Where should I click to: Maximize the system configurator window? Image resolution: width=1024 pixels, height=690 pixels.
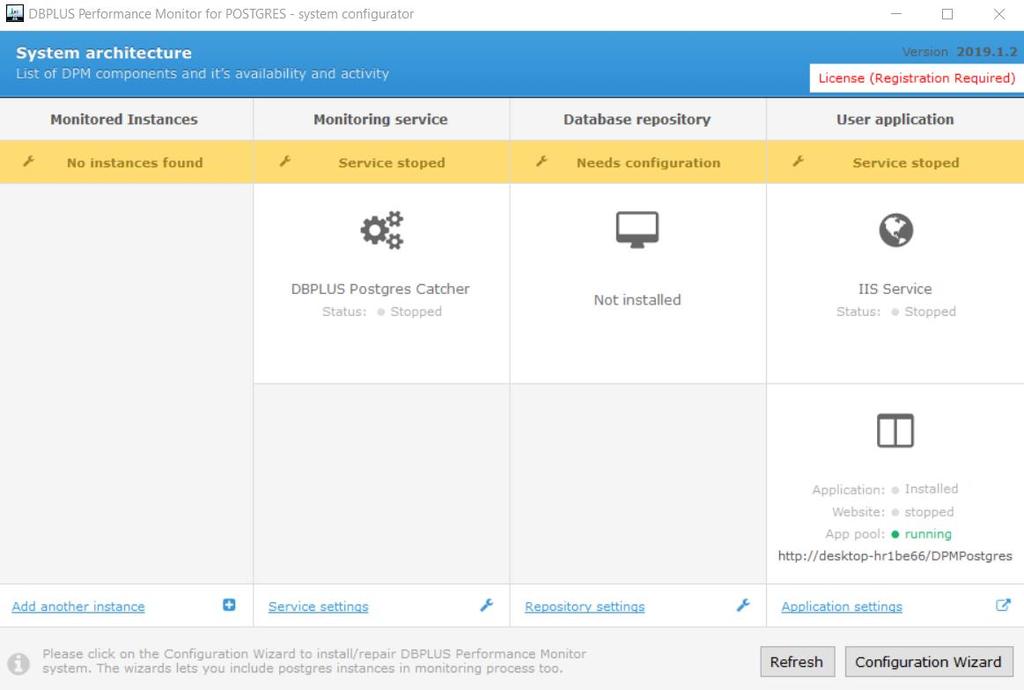click(x=948, y=14)
